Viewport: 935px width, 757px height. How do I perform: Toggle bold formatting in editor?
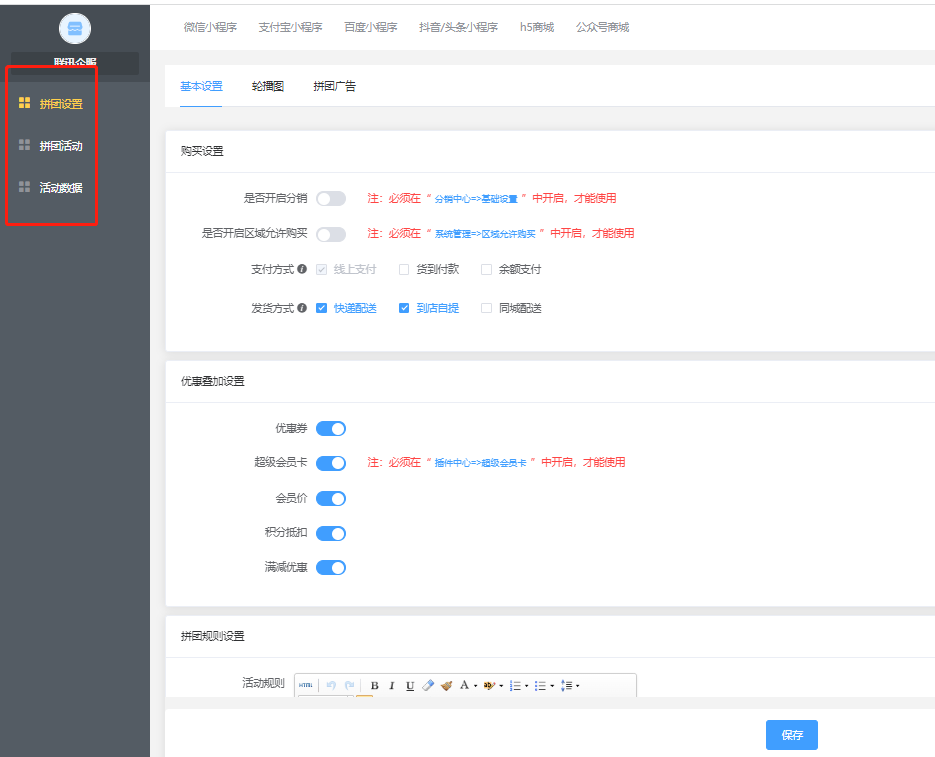tap(374, 685)
